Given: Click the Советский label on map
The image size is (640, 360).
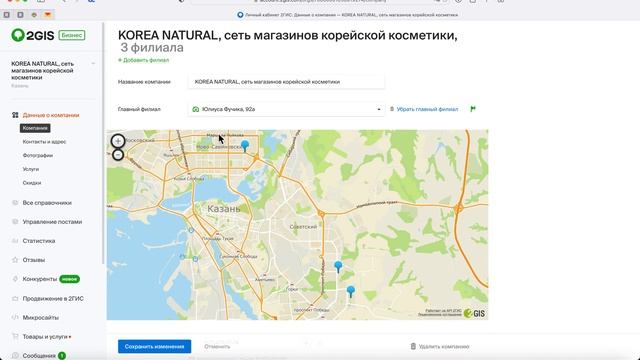Looking at the screenshot, I should click(303, 227).
